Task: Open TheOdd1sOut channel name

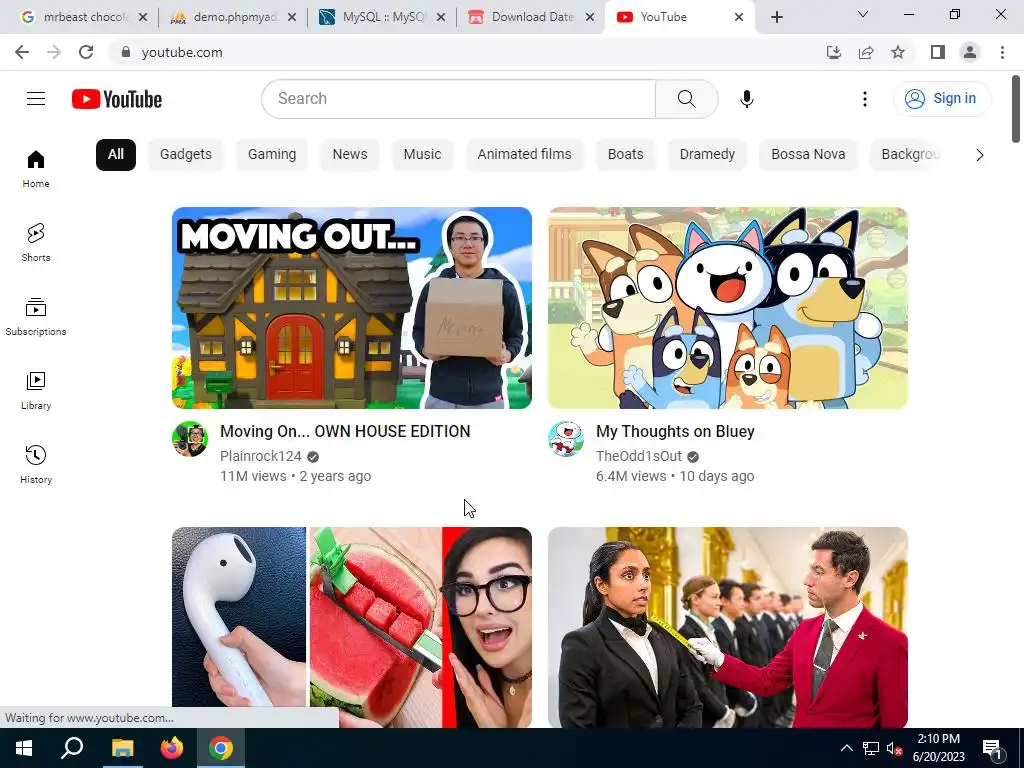Action: 639,456
